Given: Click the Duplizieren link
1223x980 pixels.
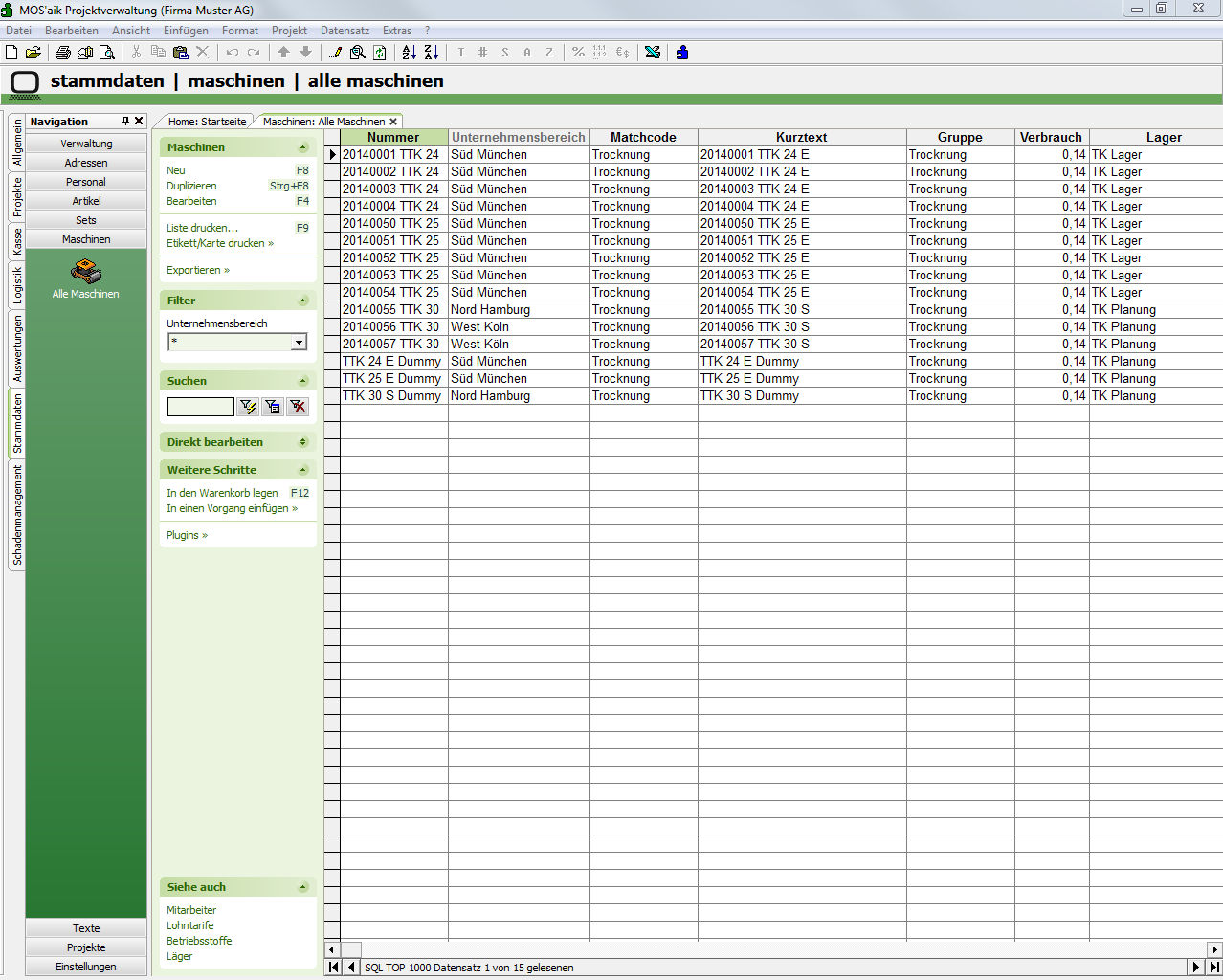Looking at the screenshot, I should pos(191,186).
